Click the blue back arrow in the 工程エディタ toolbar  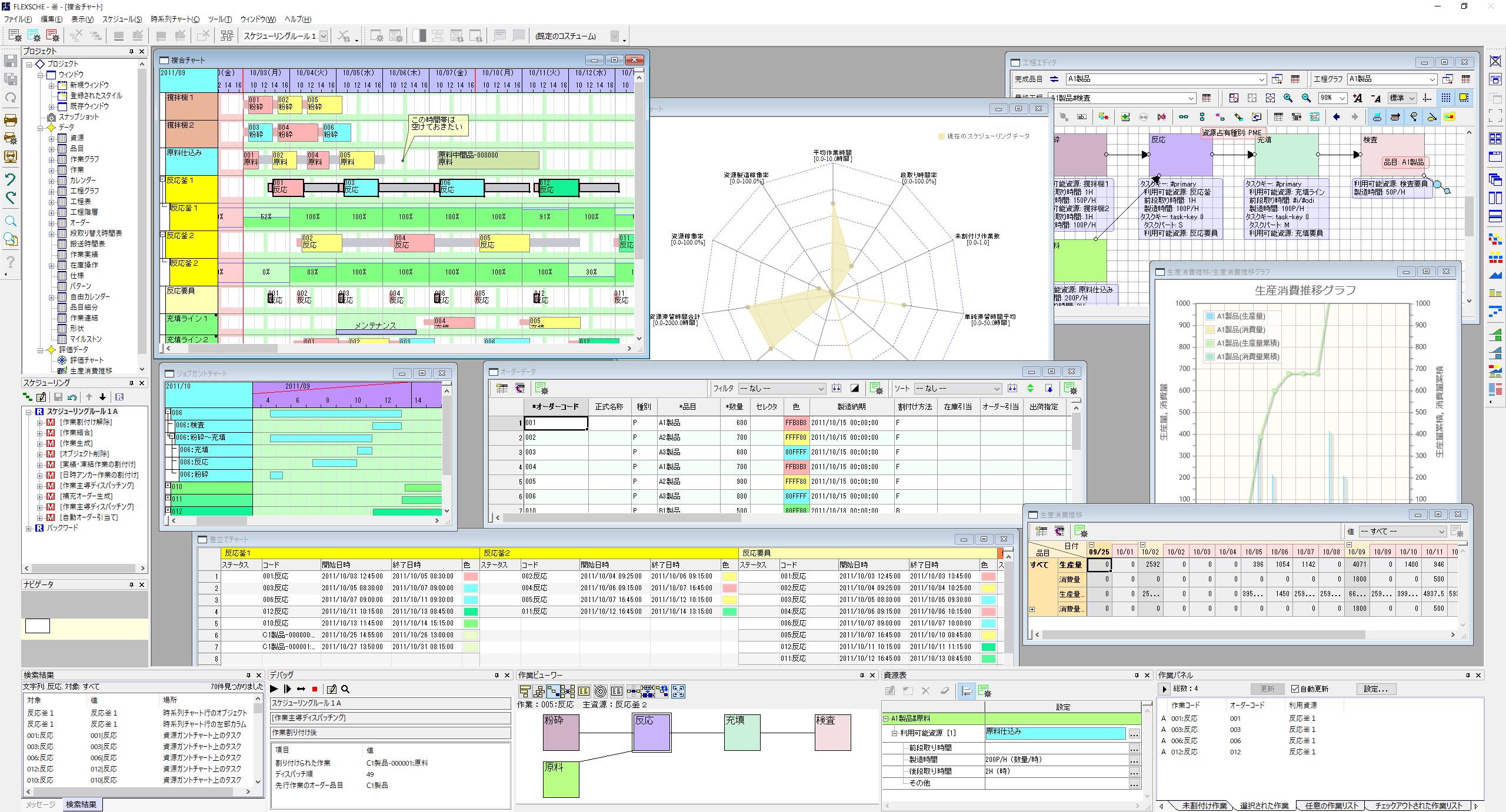1336,117
